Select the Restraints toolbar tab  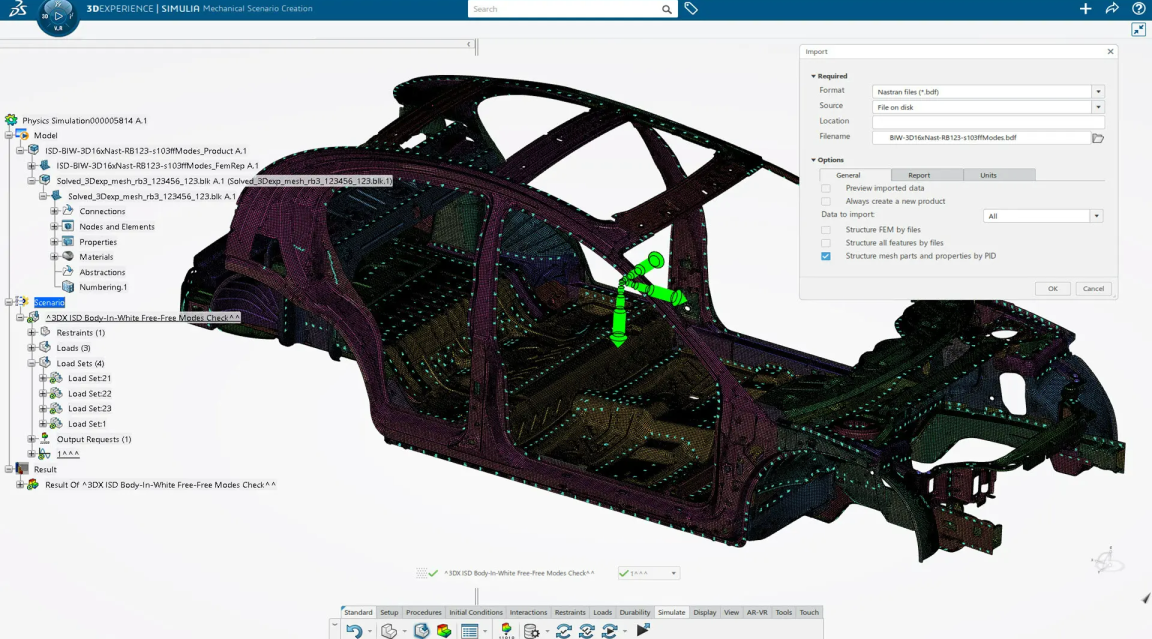coord(570,612)
